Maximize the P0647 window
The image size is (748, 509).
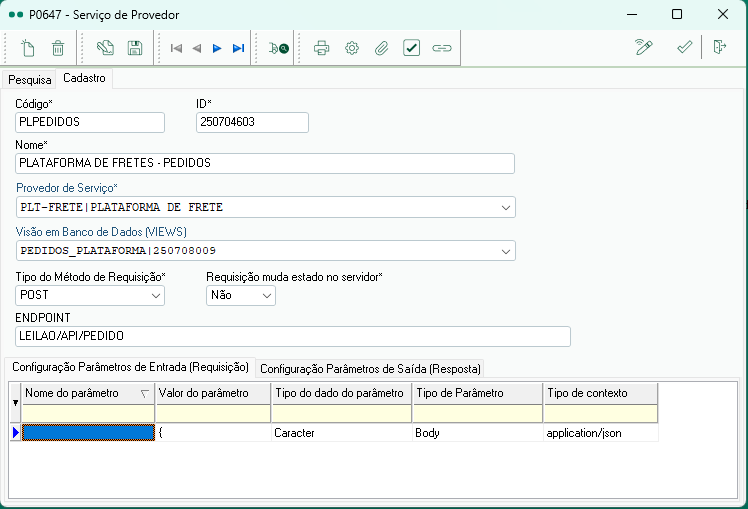tap(676, 14)
